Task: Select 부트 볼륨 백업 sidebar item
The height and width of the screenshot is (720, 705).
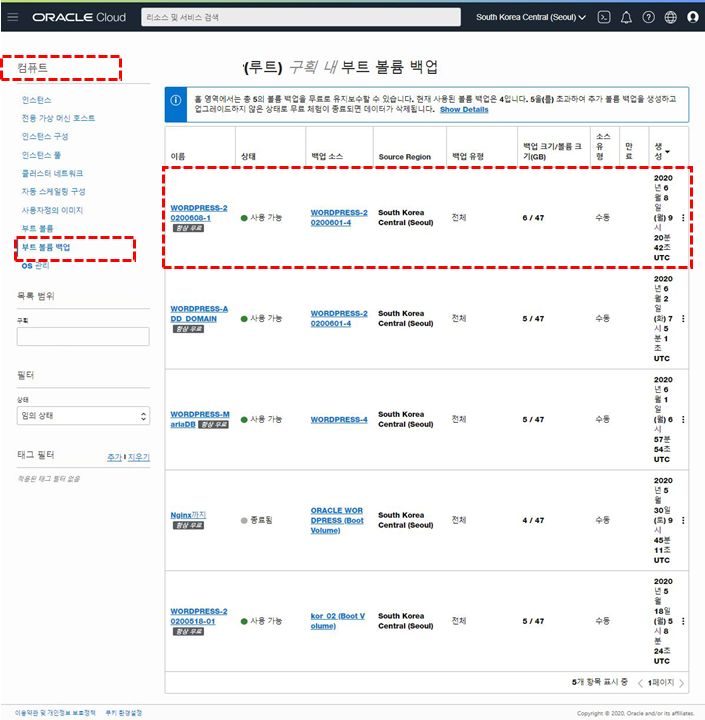Action: point(46,248)
